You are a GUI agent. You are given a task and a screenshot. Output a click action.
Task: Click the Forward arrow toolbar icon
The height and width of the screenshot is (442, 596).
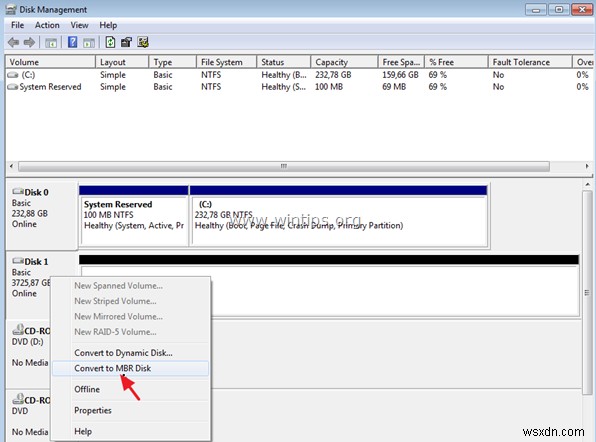pos(29,42)
